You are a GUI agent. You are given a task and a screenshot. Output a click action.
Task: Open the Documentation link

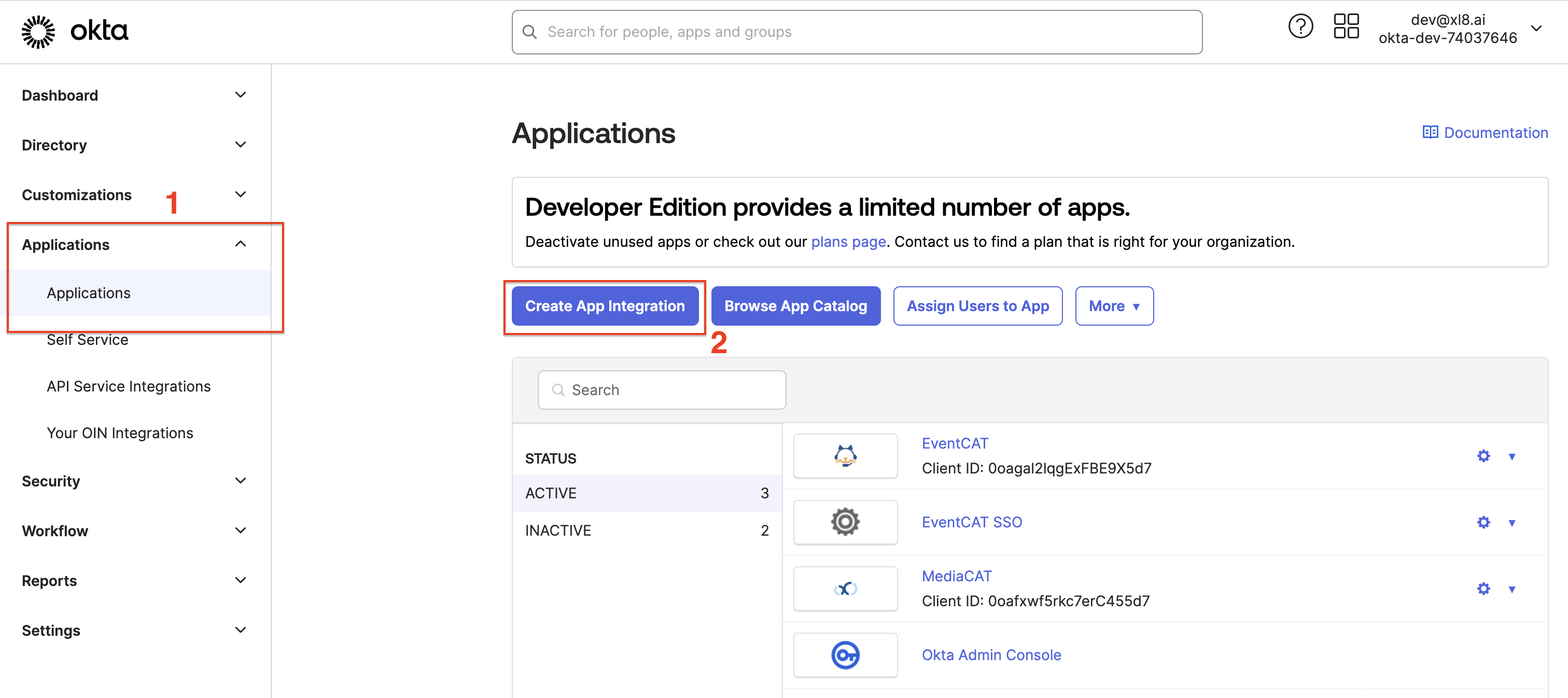[1485, 133]
